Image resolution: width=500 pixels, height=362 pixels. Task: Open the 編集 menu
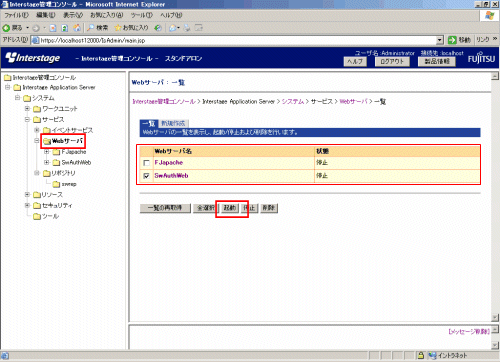coord(45,15)
